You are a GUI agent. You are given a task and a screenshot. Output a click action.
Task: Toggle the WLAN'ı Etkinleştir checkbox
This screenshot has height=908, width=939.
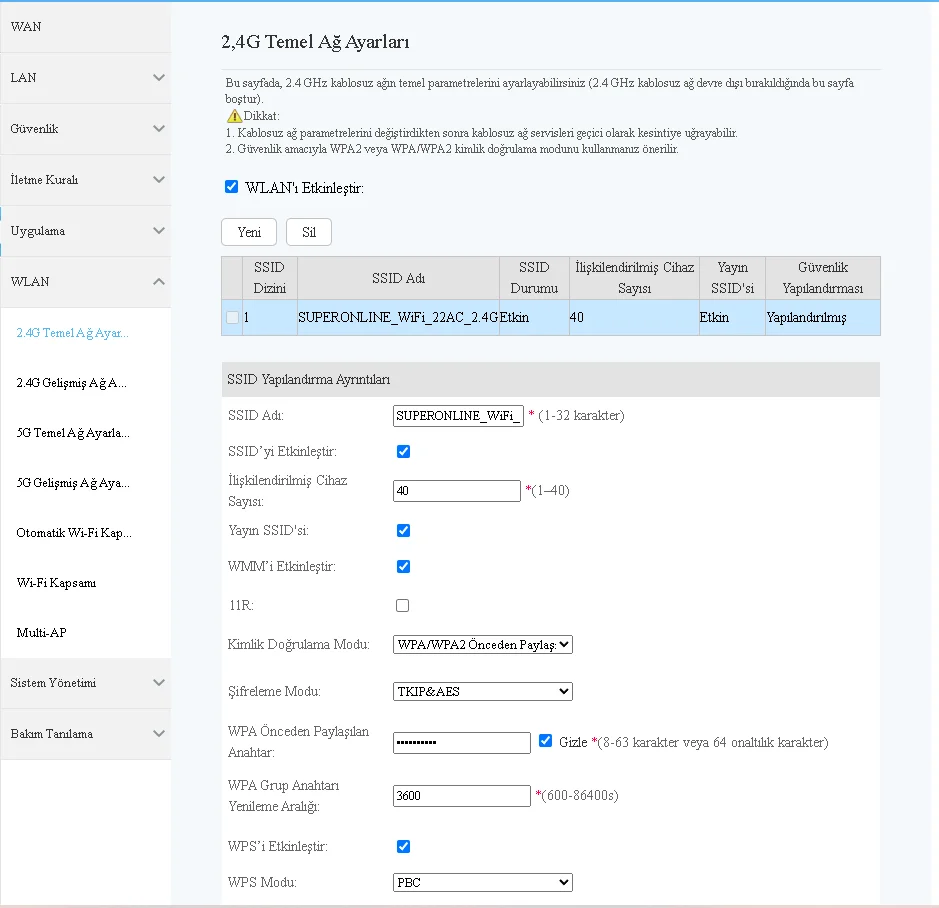[x=232, y=187]
